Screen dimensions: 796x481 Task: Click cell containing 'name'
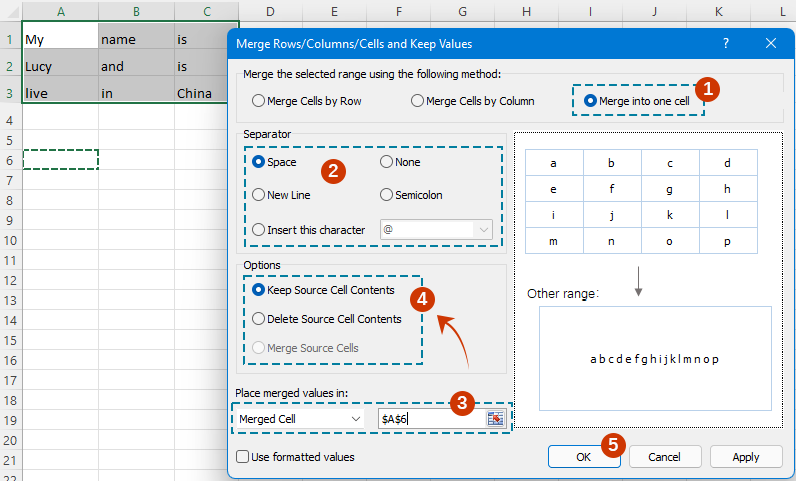(x=137, y=36)
